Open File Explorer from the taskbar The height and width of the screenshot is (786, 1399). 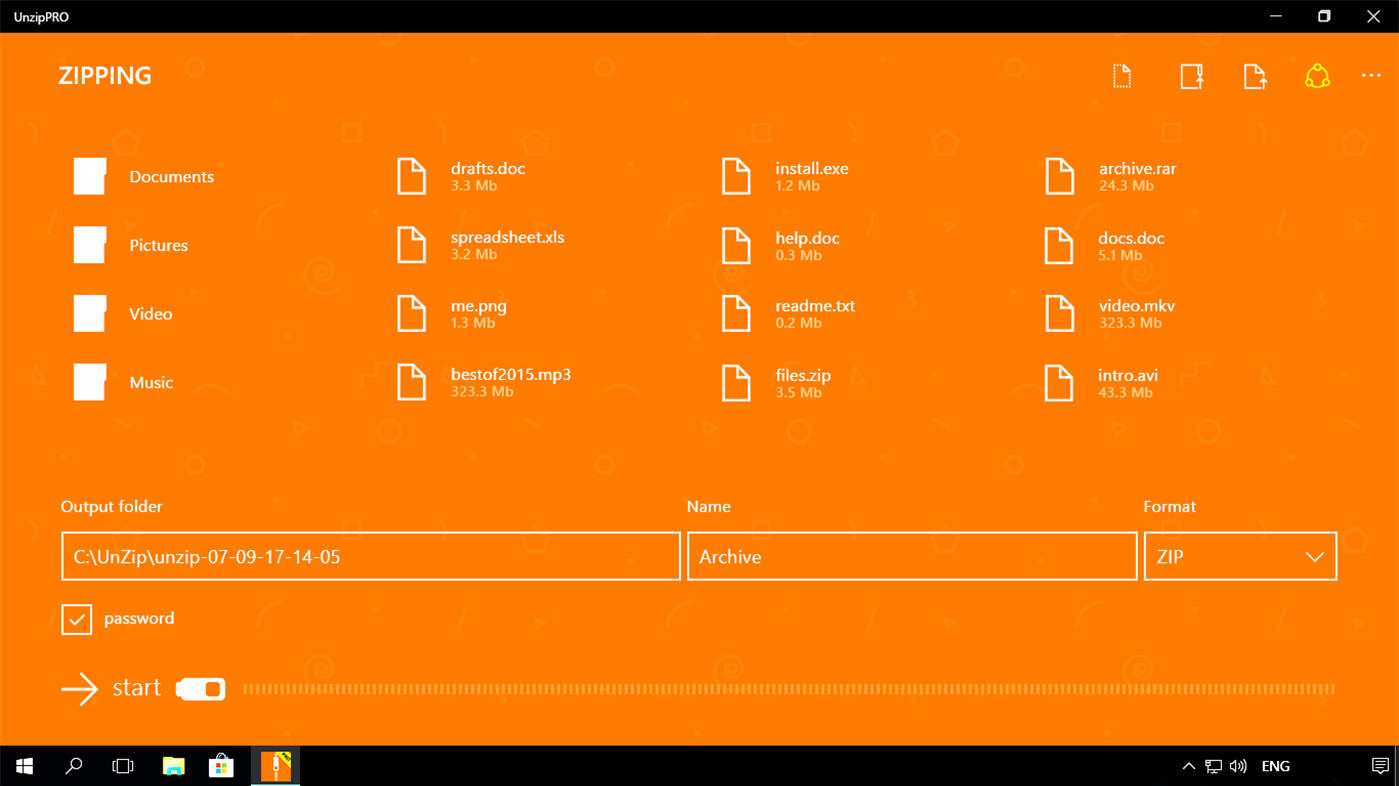[x=172, y=765]
